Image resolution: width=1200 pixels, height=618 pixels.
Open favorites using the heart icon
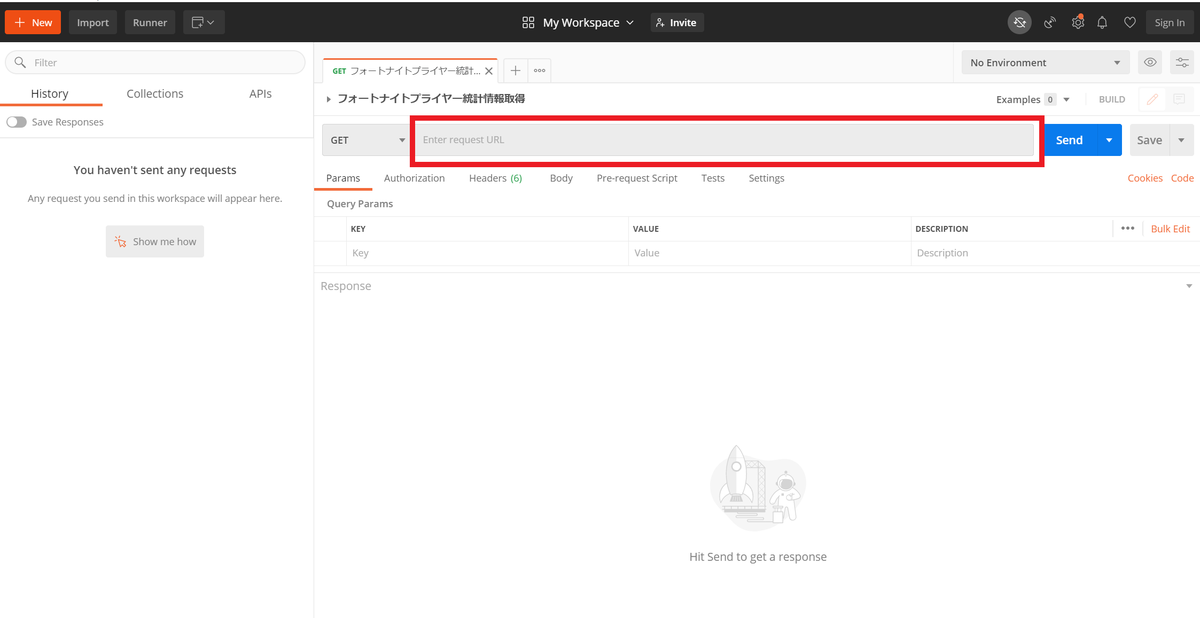pyautogui.click(x=1129, y=22)
